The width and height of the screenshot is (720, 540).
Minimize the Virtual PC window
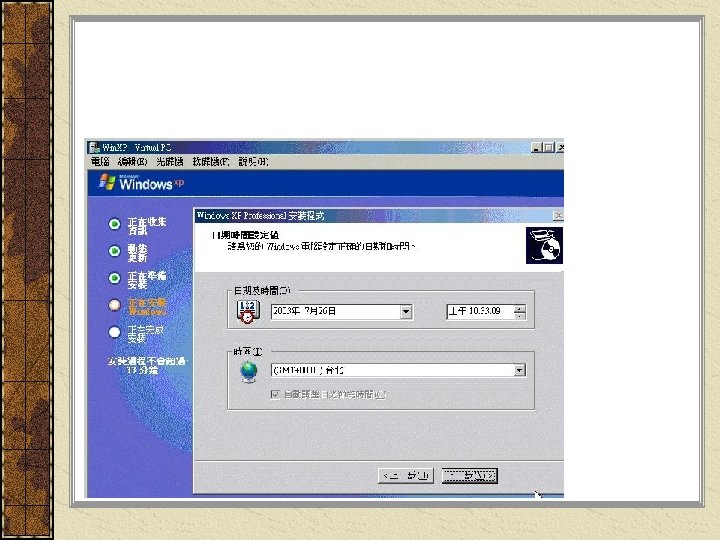(536, 147)
